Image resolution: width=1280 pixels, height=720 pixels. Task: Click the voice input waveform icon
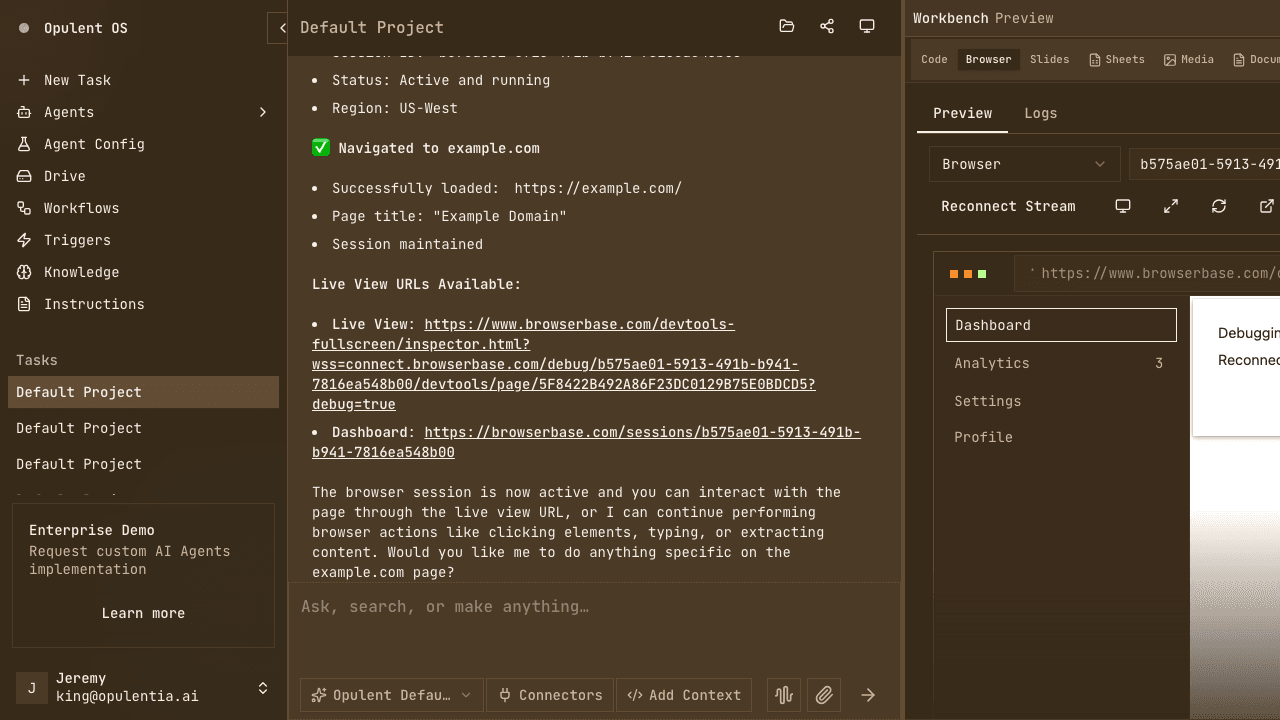tap(784, 694)
